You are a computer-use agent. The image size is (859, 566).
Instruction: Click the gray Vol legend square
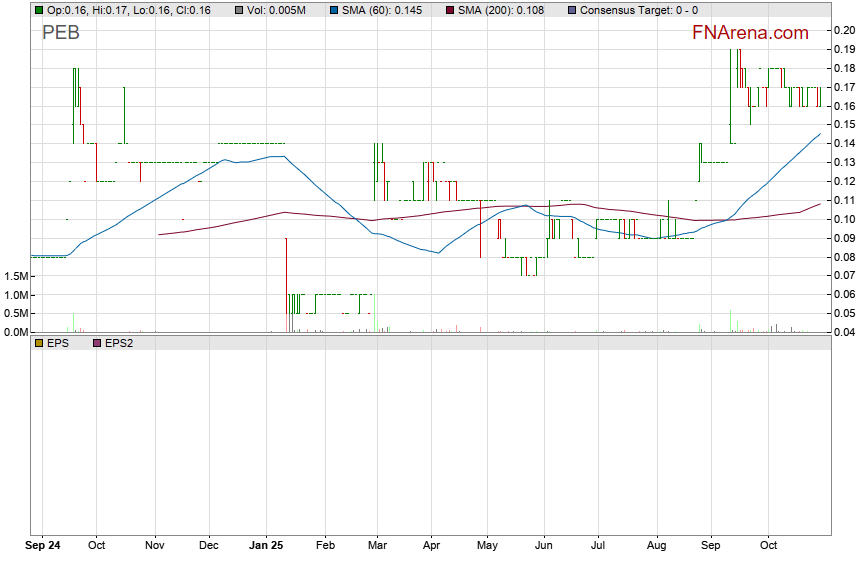240,9
